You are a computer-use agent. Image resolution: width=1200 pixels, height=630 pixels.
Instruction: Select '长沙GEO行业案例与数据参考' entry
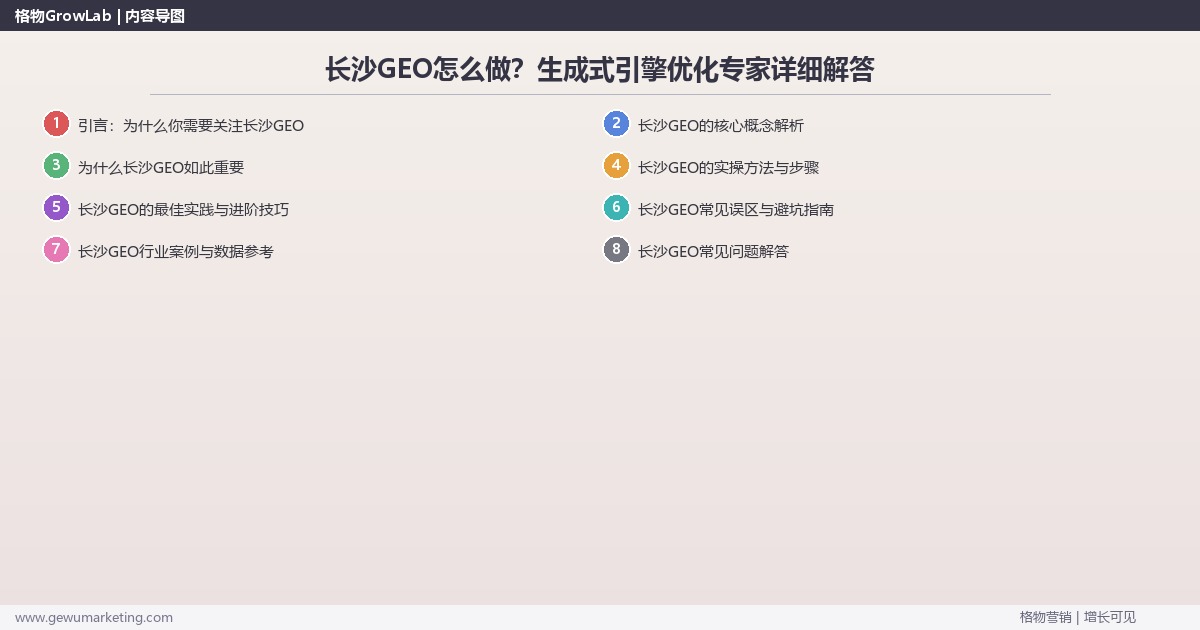pyautogui.click(x=176, y=252)
